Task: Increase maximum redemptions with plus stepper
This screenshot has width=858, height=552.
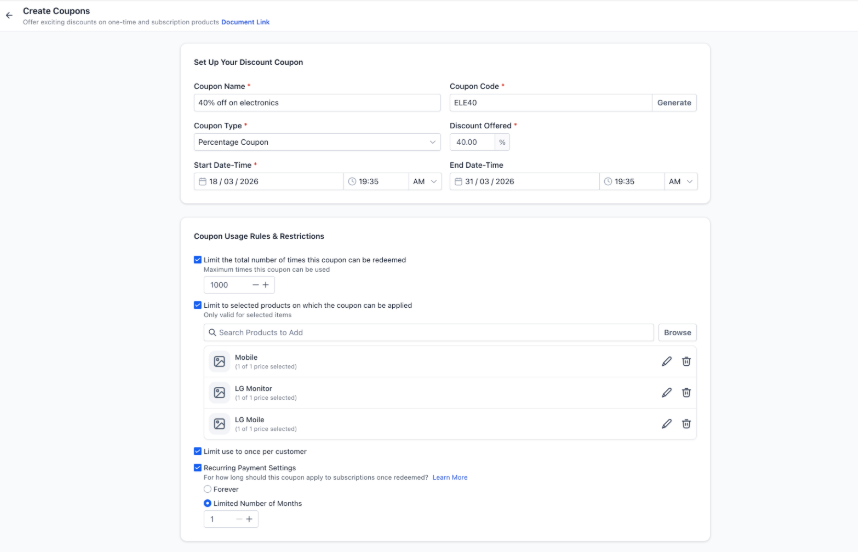Action: point(266,285)
